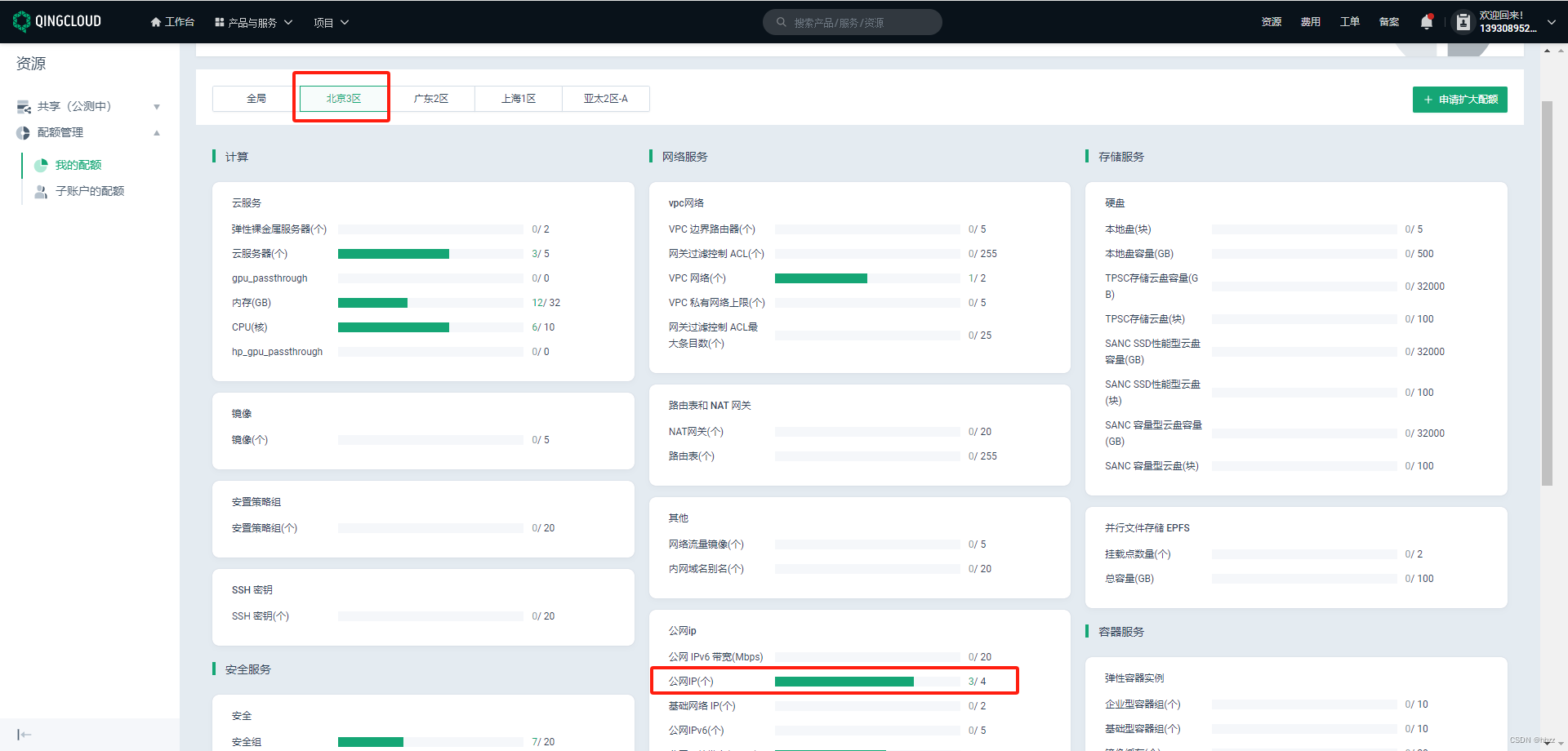Click the 内存(GB) usage bar

tap(430, 303)
